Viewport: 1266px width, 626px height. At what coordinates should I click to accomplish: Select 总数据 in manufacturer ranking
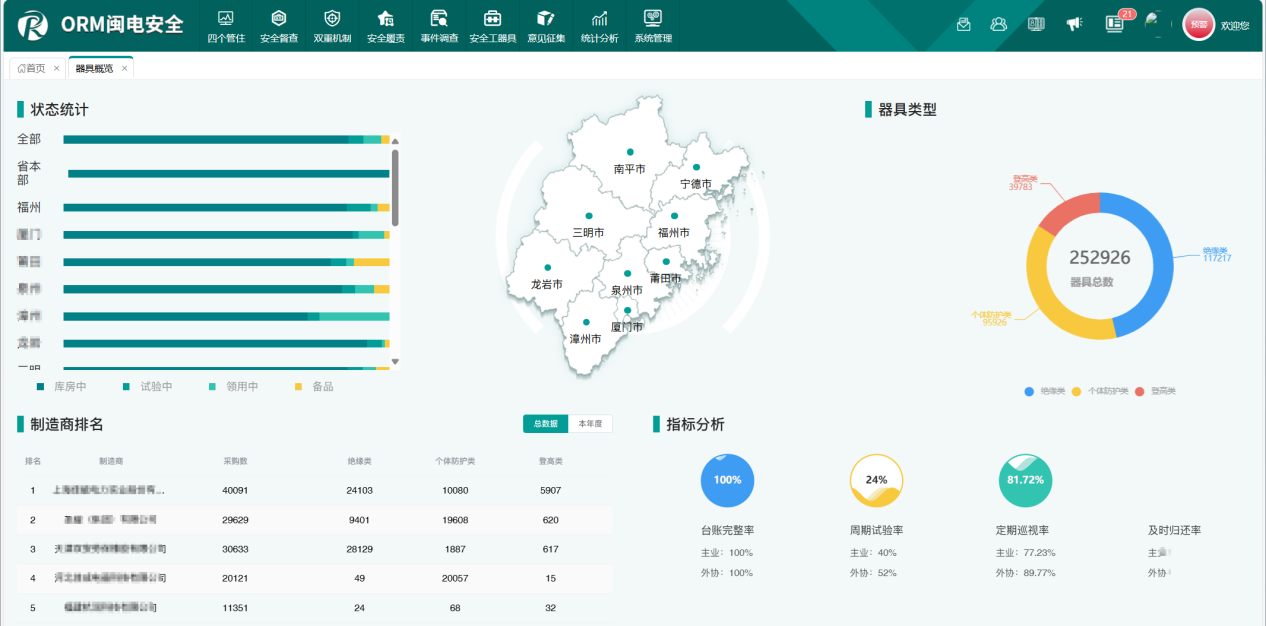coord(546,424)
